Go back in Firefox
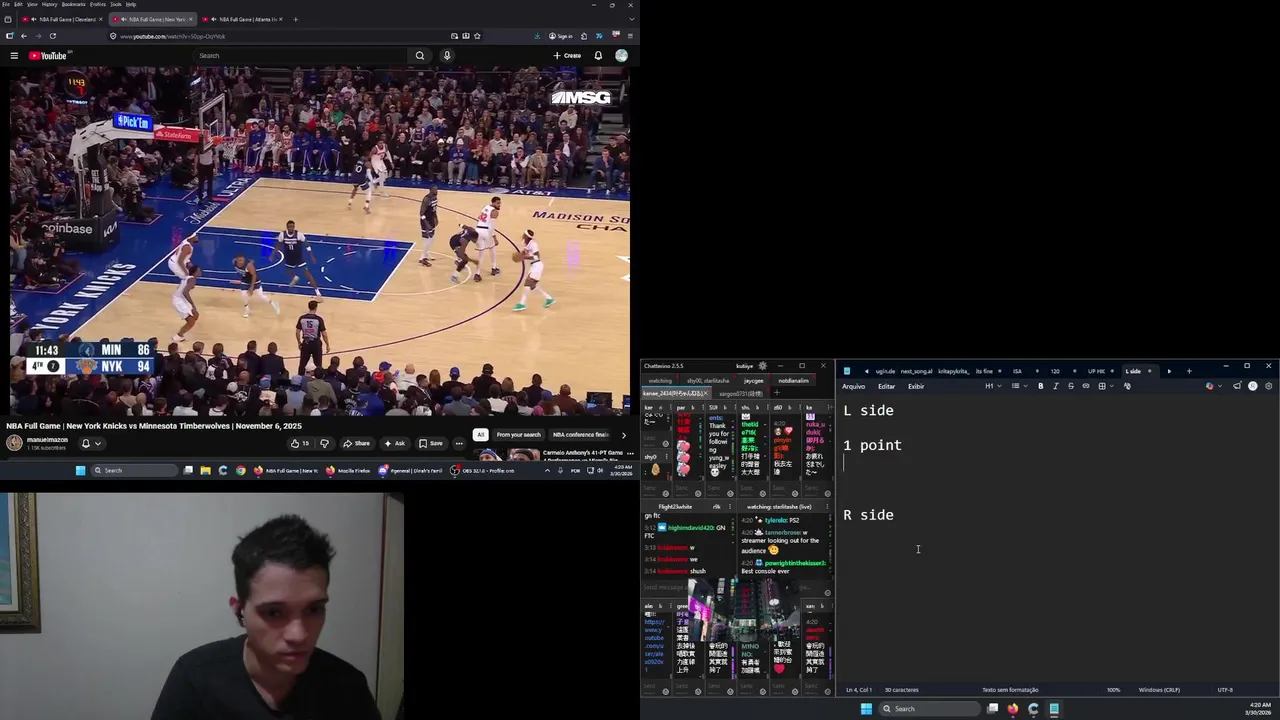This screenshot has height=720, width=1280. pyautogui.click(x=24, y=36)
